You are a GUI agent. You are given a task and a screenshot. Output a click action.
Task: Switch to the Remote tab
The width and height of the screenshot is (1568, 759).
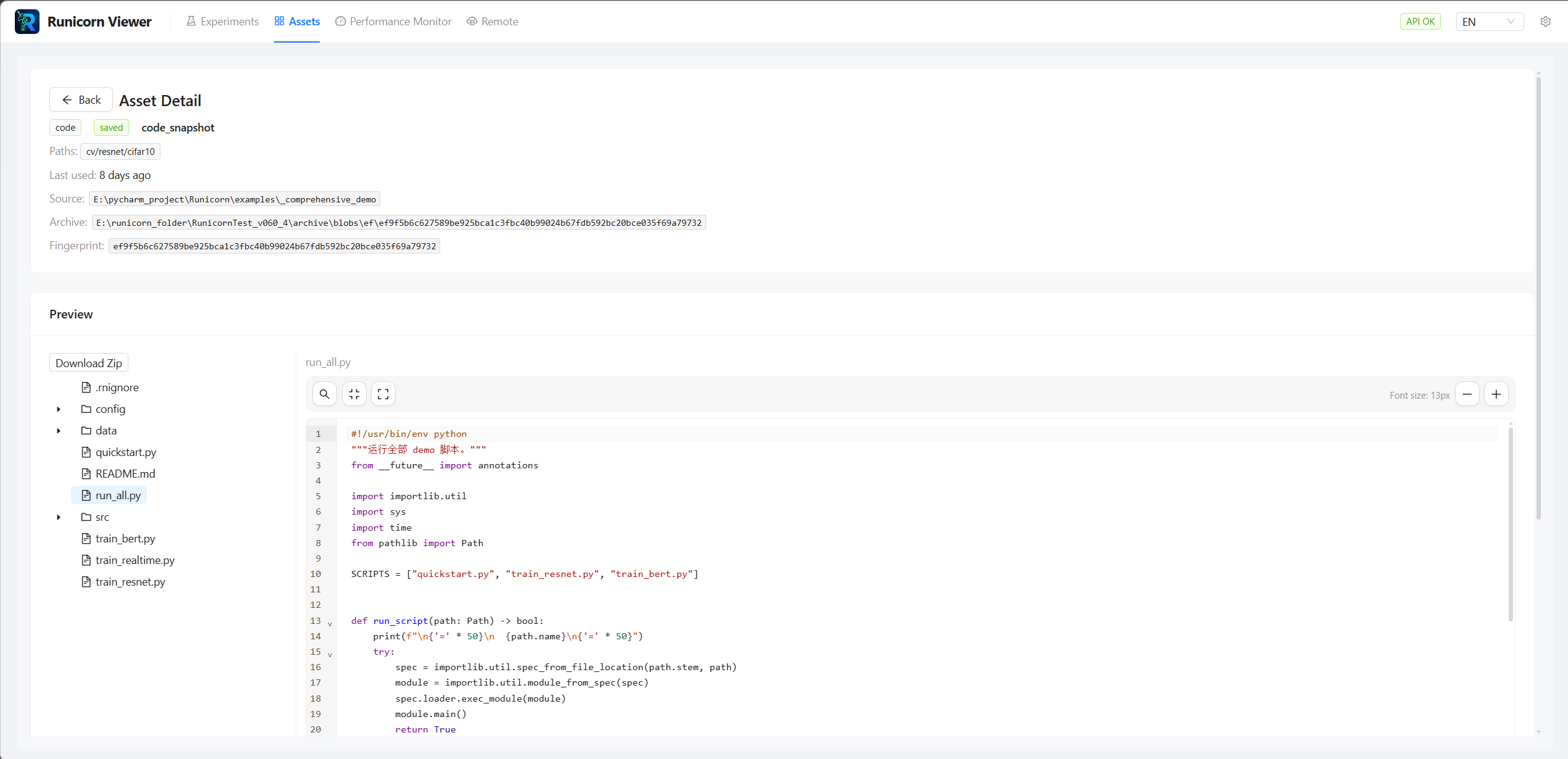tap(499, 21)
